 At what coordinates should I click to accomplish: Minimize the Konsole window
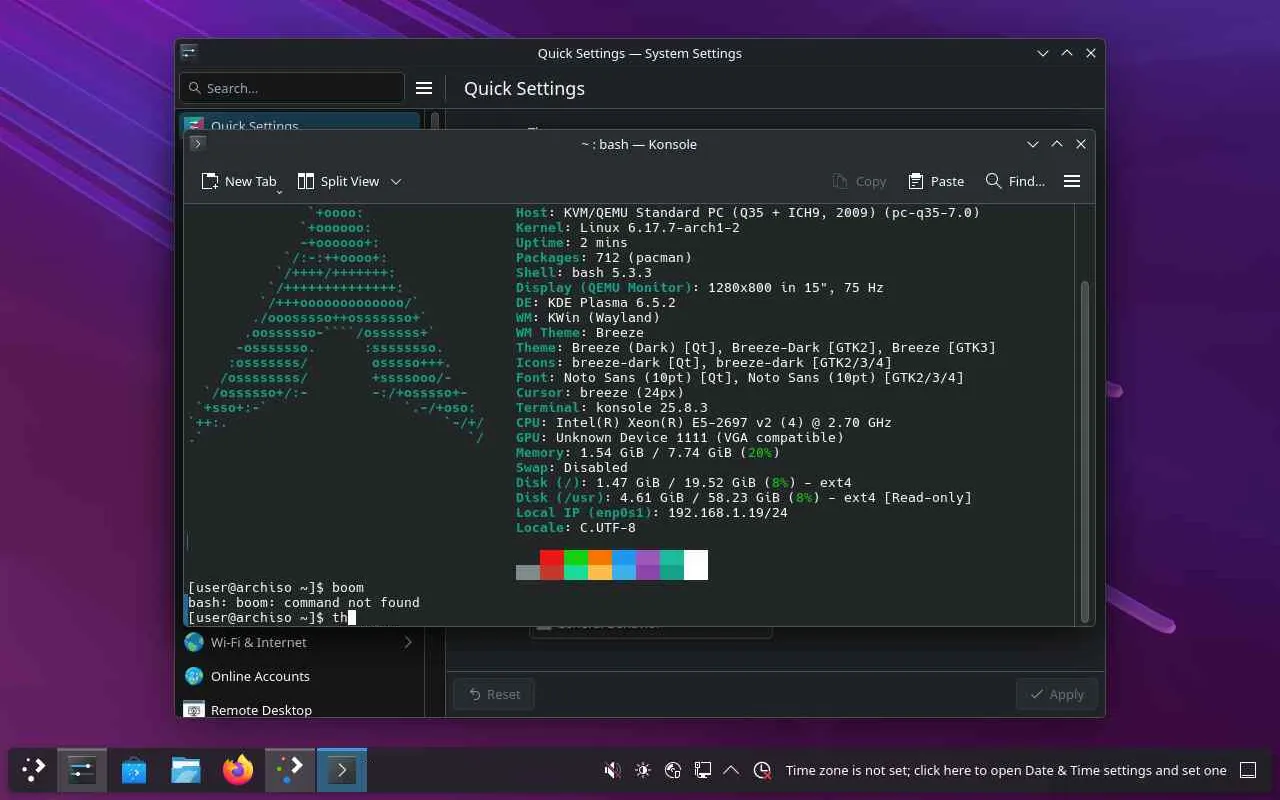(x=1033, y=144)
